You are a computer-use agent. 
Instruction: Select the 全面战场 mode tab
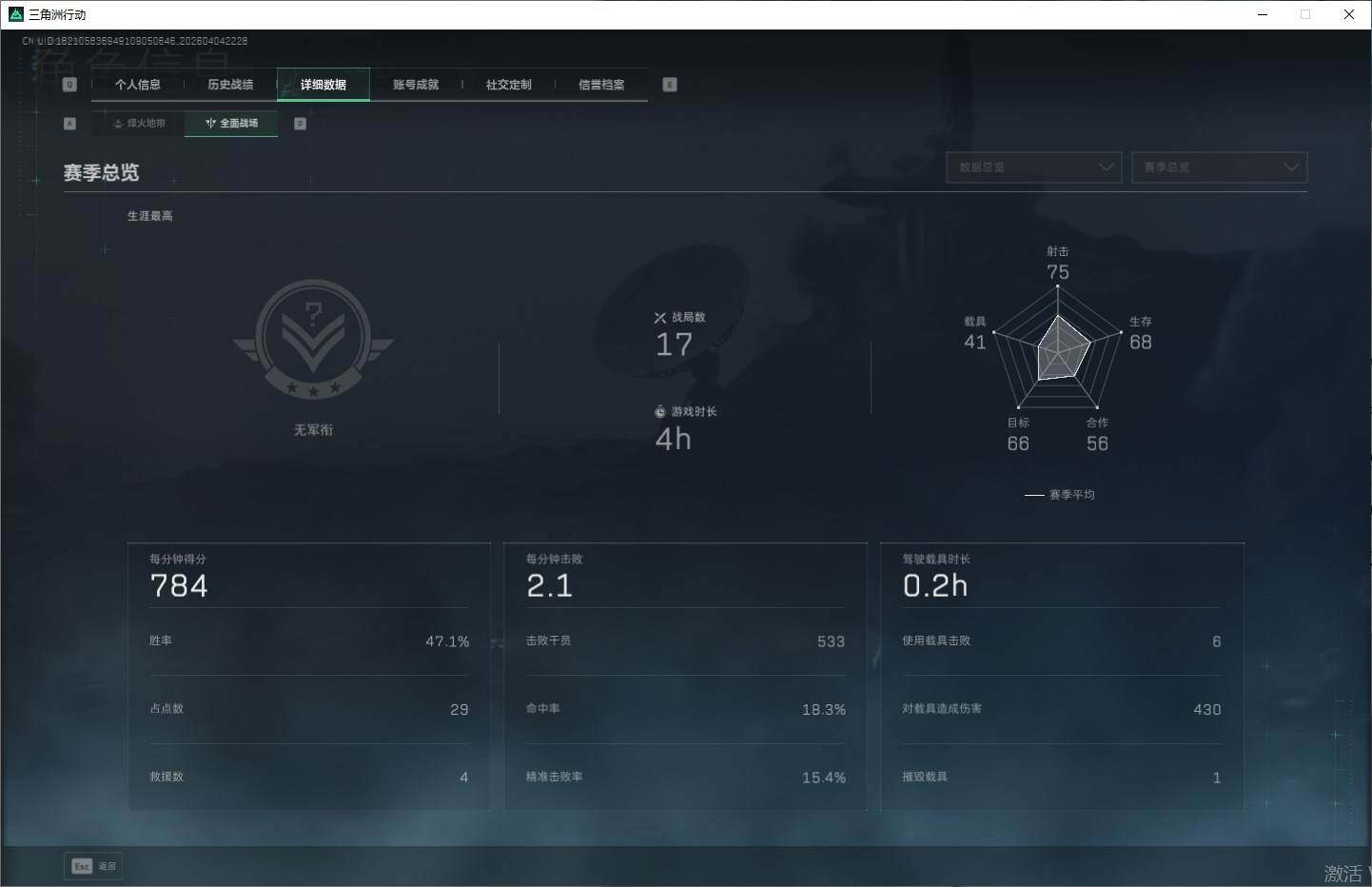(231, 124)
